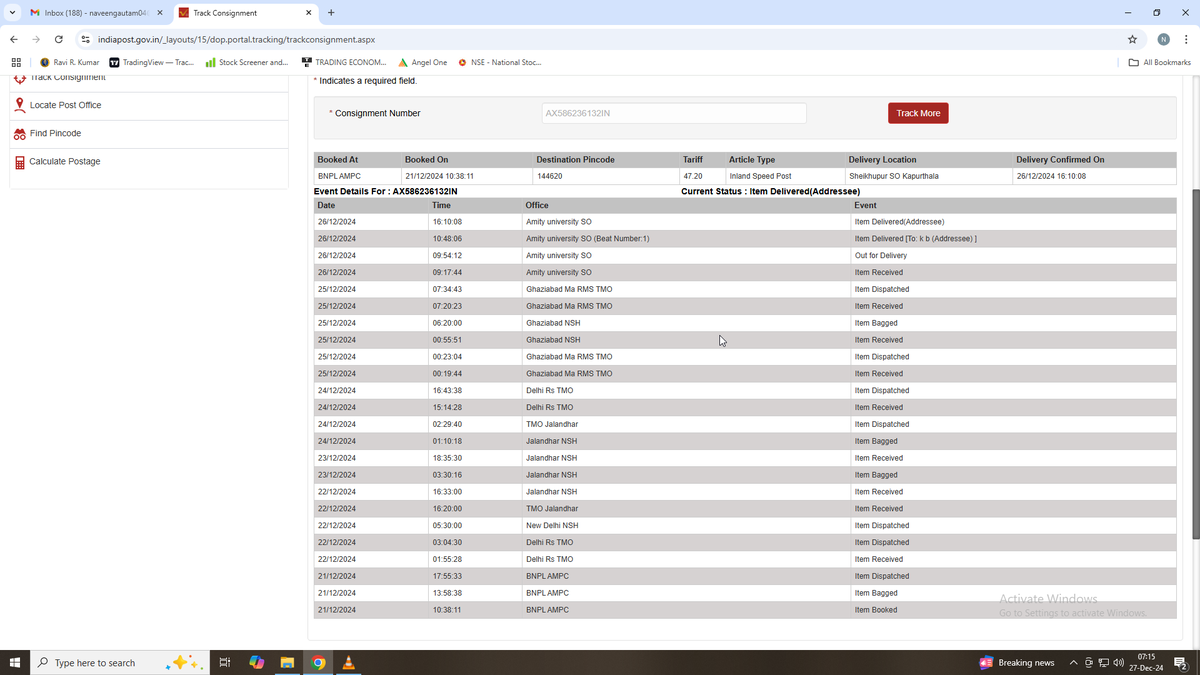Click the address bar URL

237,40
